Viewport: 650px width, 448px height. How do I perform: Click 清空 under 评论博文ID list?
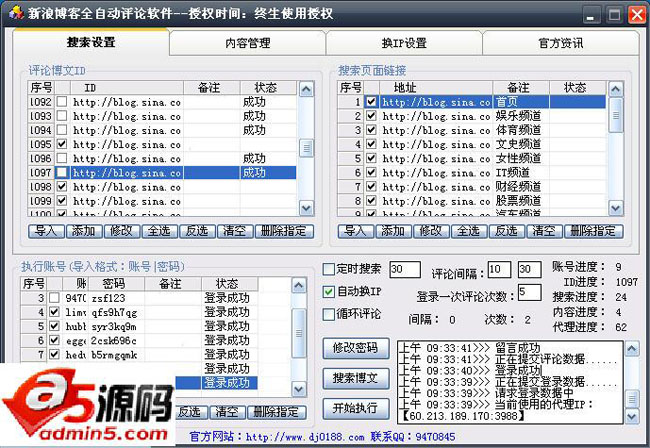pos(235,231)
